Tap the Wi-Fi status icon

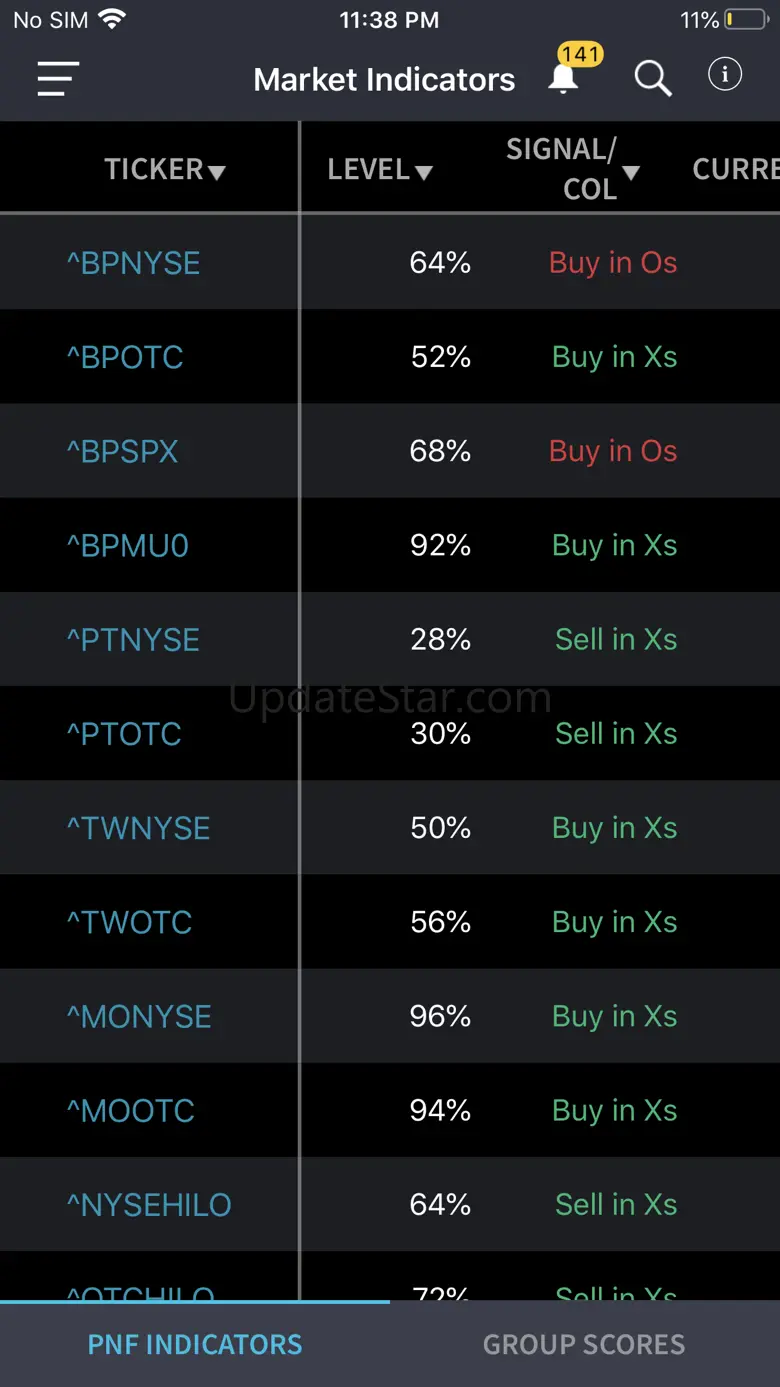(112, 19)
